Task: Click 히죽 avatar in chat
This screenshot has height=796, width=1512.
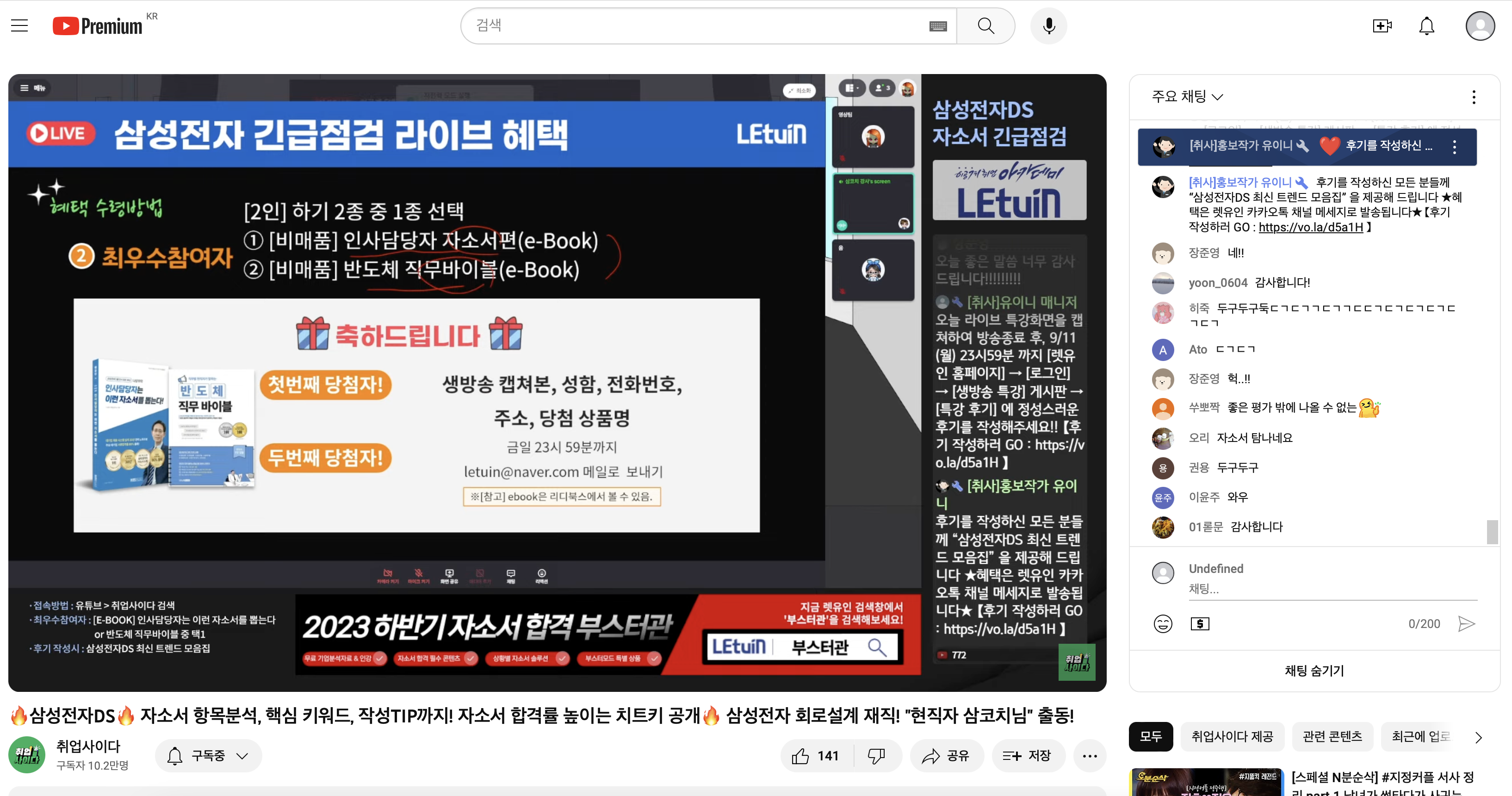Action: 1163,313
